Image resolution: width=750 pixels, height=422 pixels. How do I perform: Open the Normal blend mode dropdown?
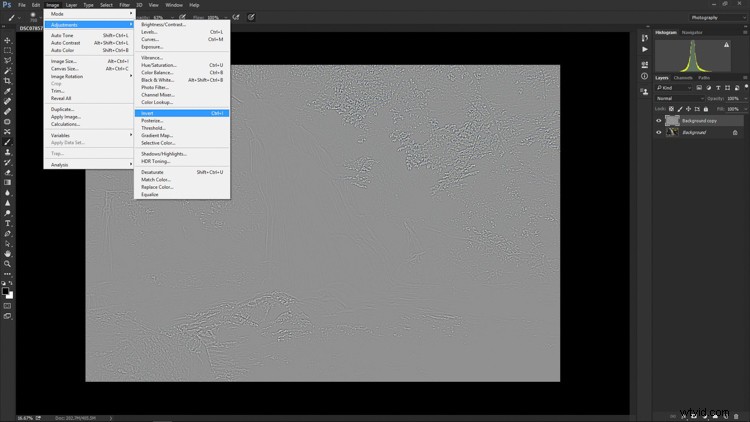click(675, 98)
